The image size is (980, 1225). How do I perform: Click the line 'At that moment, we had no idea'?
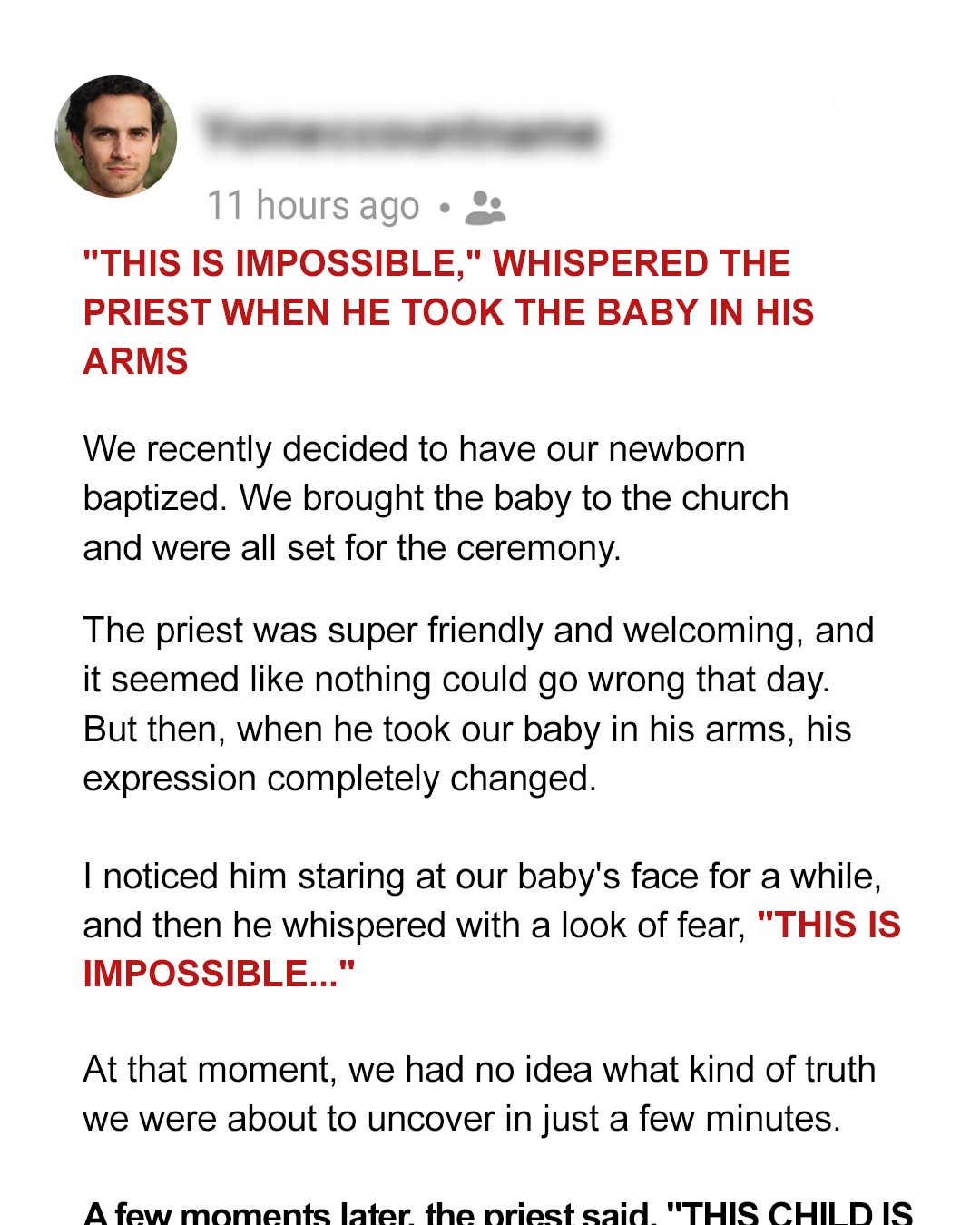click(x=479, y=1070)
